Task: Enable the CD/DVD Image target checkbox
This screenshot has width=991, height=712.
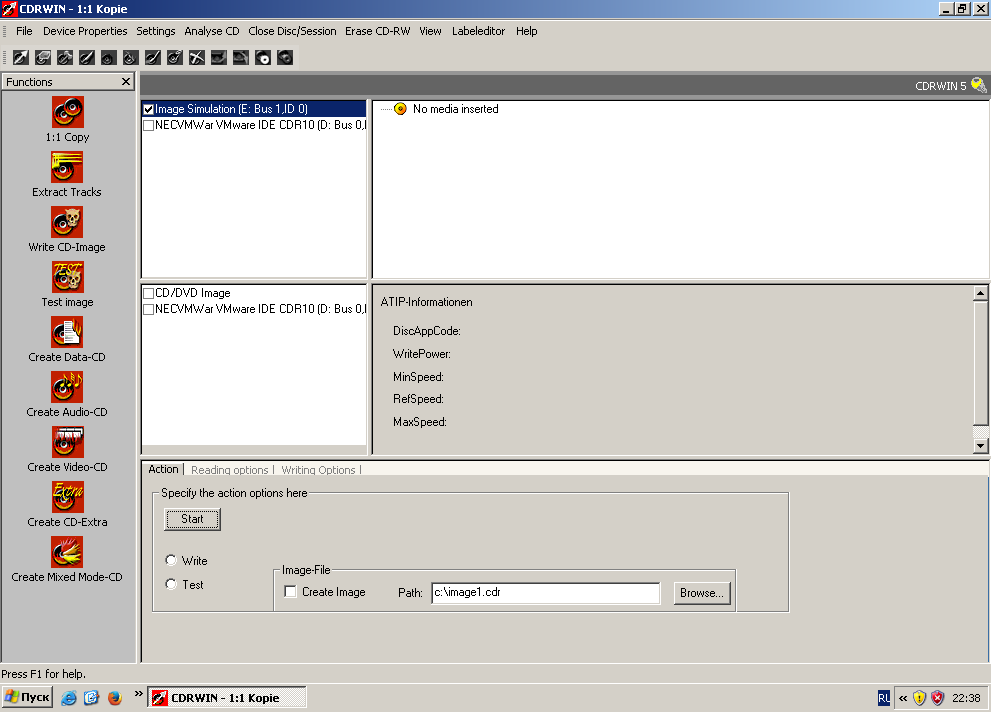Action: [149, 293]
